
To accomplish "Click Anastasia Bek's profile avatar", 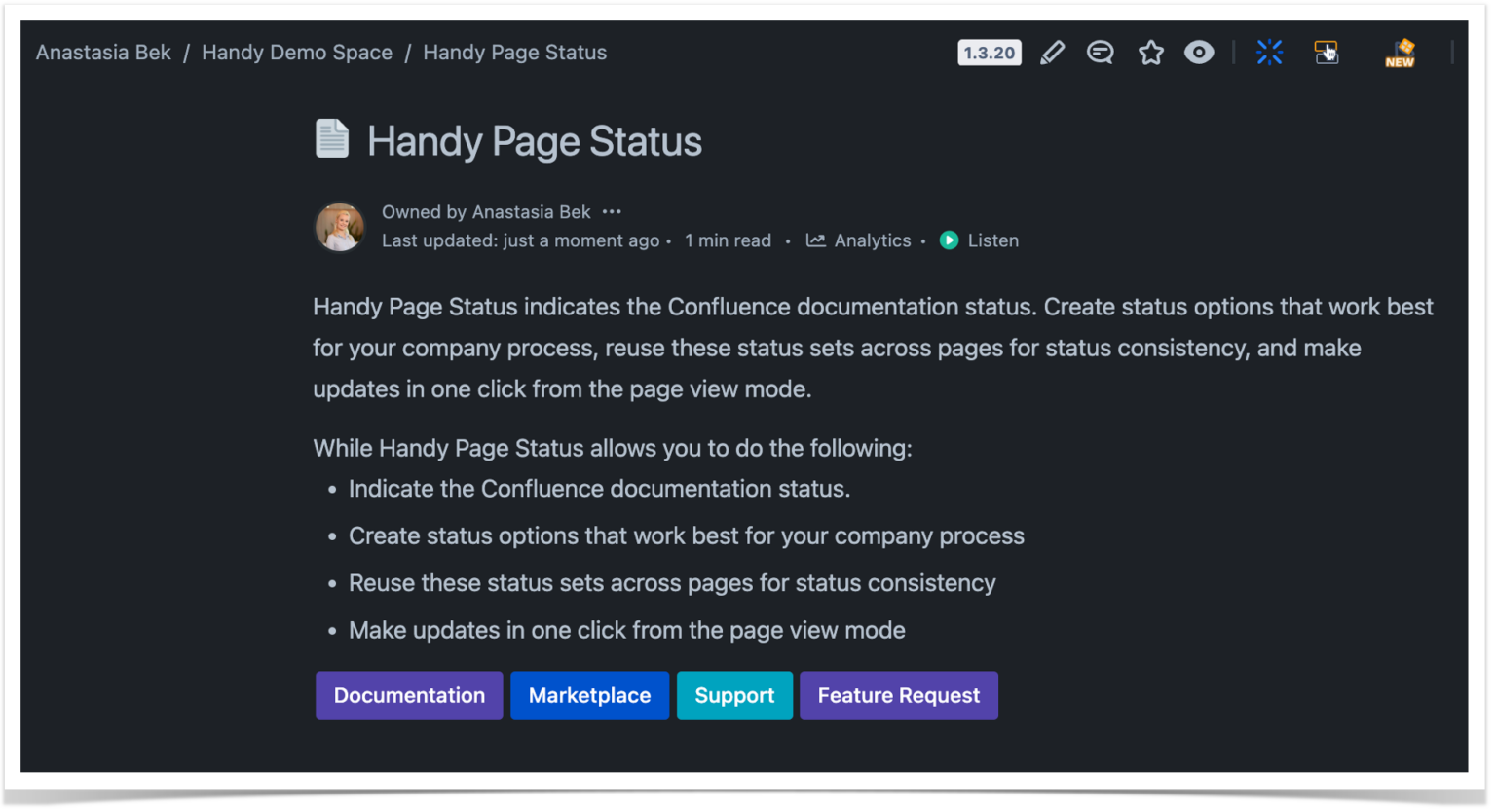I will pyautogui.click(x=339, y=226).
